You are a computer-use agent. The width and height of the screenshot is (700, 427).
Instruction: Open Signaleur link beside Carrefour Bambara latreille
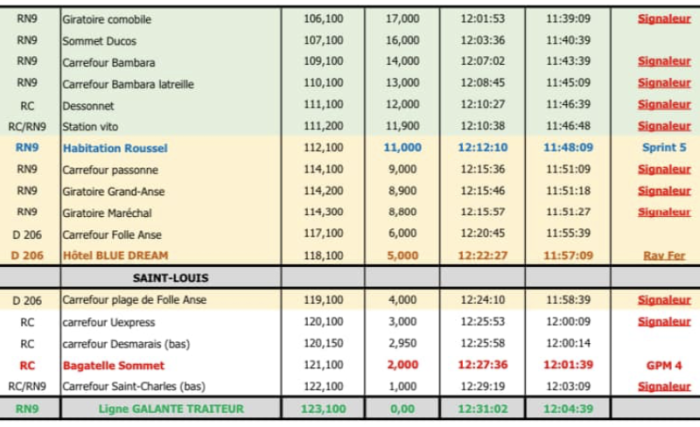[664, 83]
